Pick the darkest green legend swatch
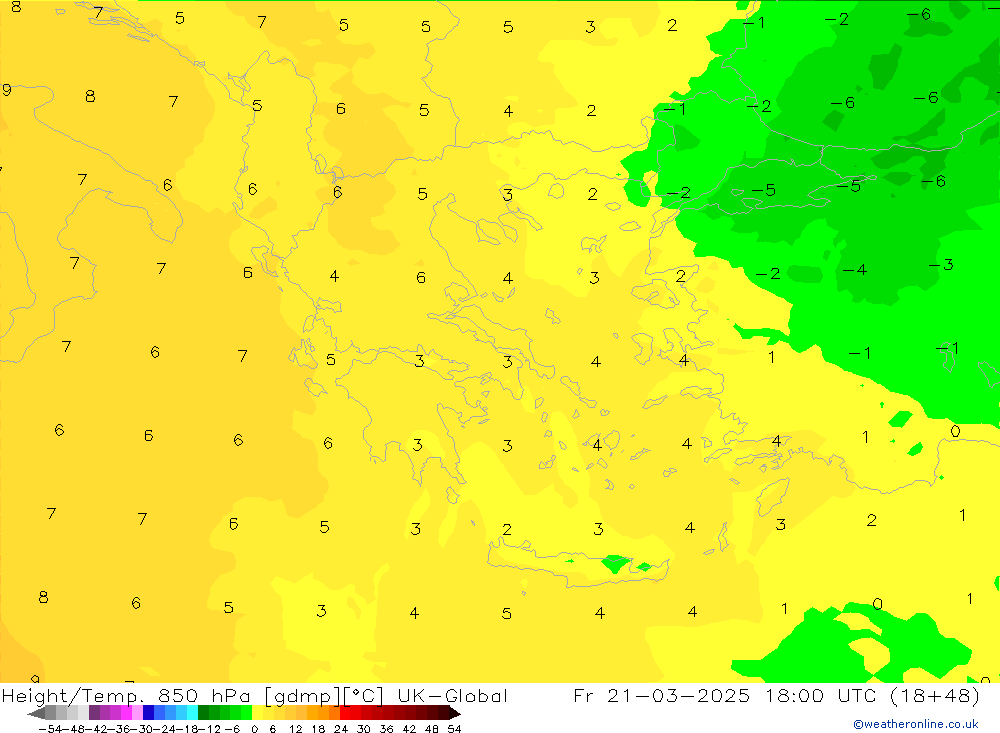The height and width of the screenshot is (733, 1000). (x=203, y=713)
